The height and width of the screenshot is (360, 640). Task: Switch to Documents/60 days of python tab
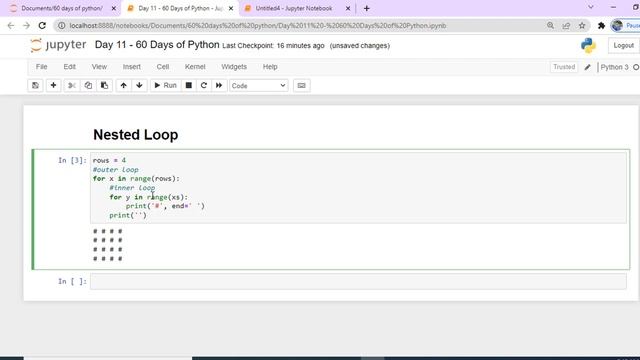pos(61,8)
